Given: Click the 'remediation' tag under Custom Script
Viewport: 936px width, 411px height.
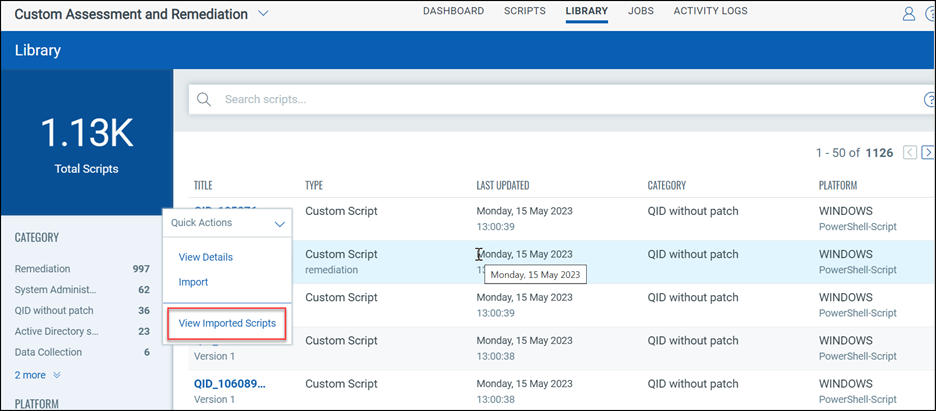Looking at the screenshot, I should coord(331,270).
